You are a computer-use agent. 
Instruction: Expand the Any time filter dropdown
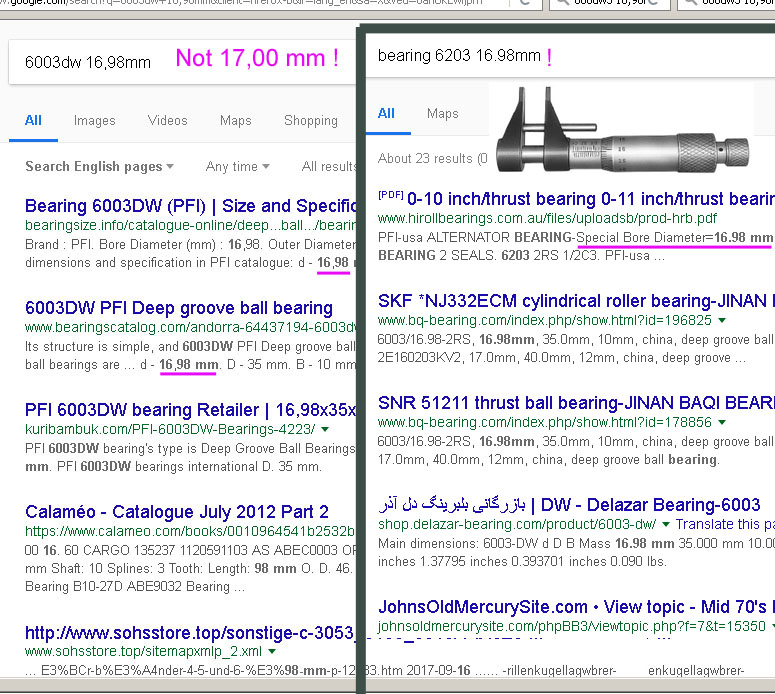coord(238,167)
